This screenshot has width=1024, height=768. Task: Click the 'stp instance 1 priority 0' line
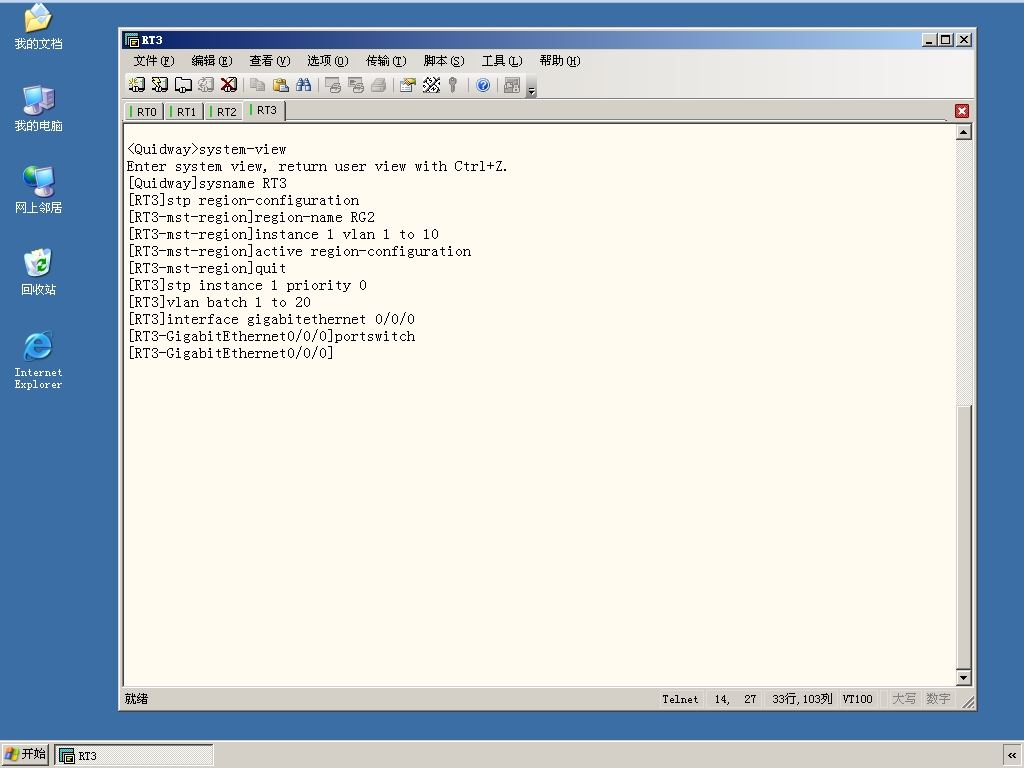[247, 285]
